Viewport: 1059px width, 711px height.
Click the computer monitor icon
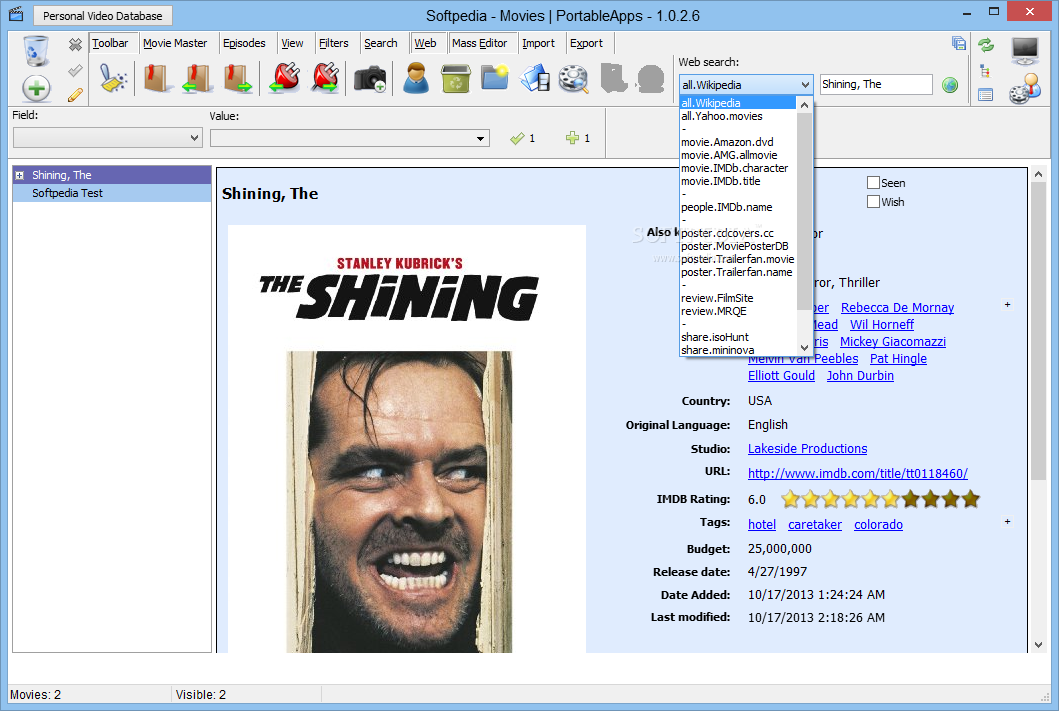[x=1025, y=51]
